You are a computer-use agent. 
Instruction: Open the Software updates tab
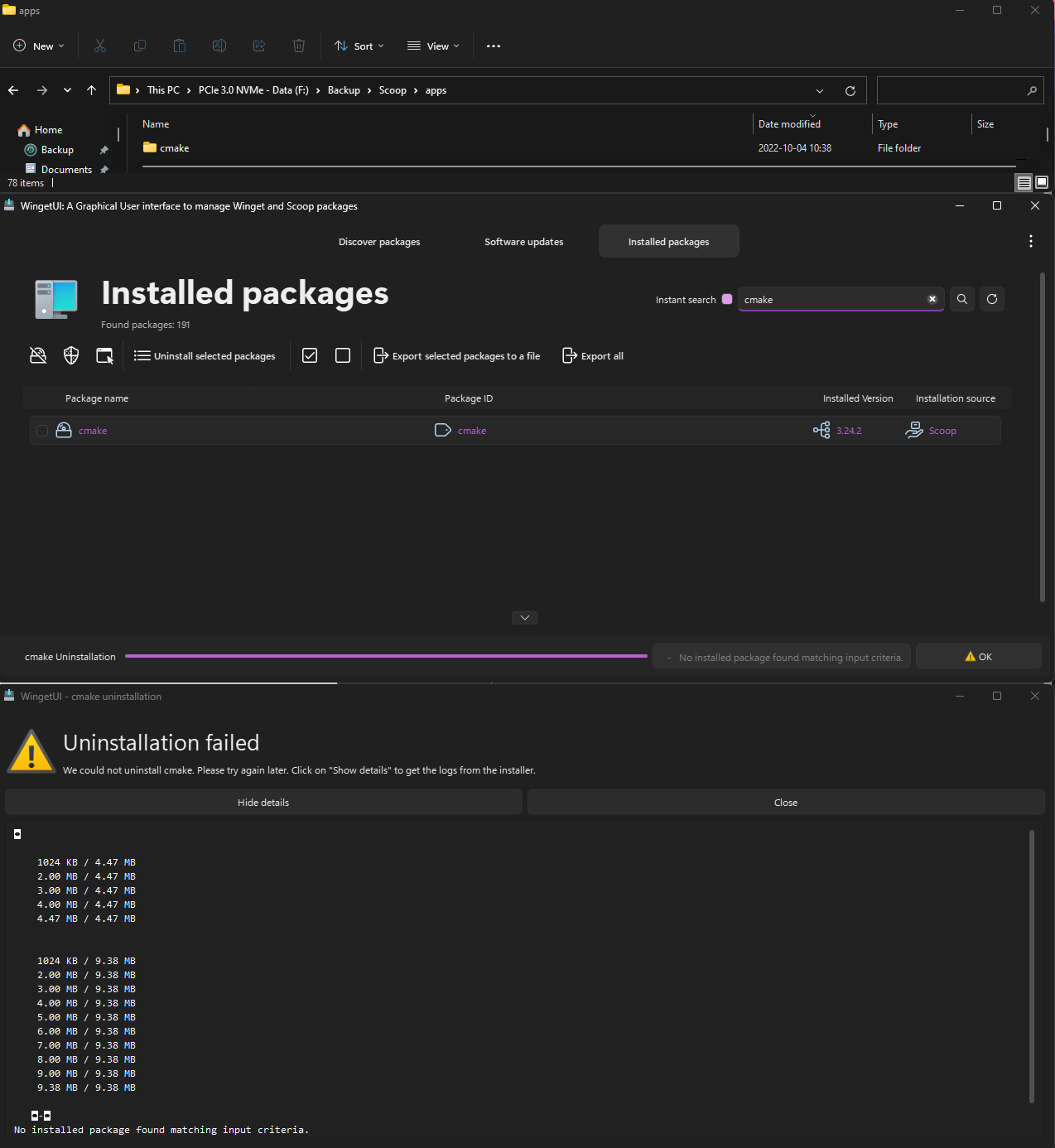[523, 241]
